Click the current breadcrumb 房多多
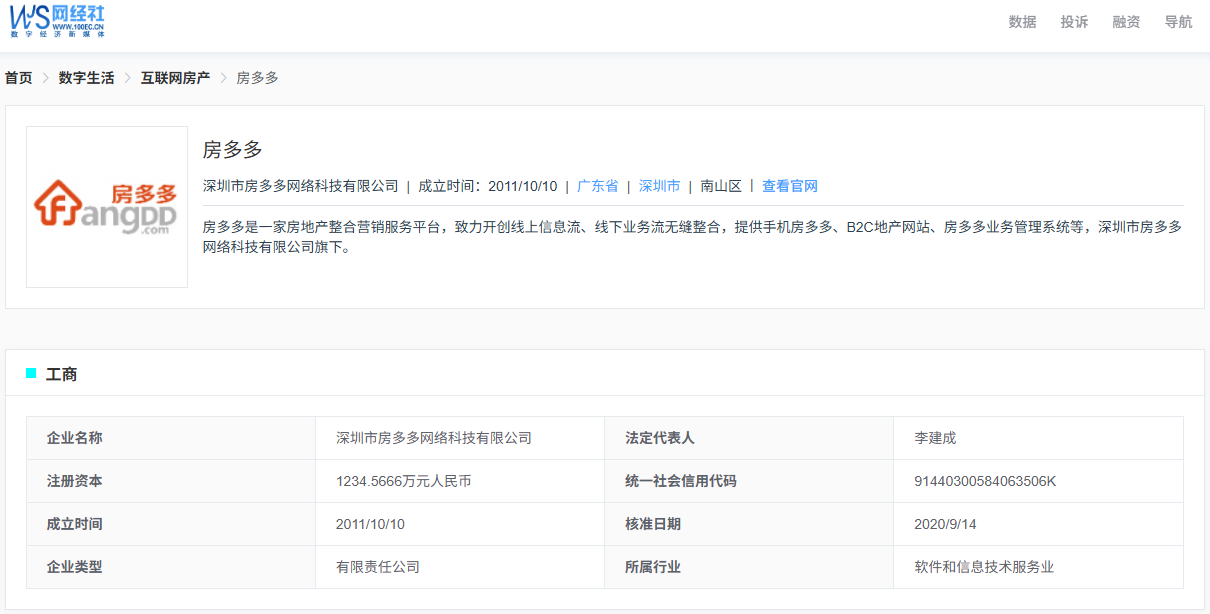The image size is (1210, 614). click(x=257, y=78)
